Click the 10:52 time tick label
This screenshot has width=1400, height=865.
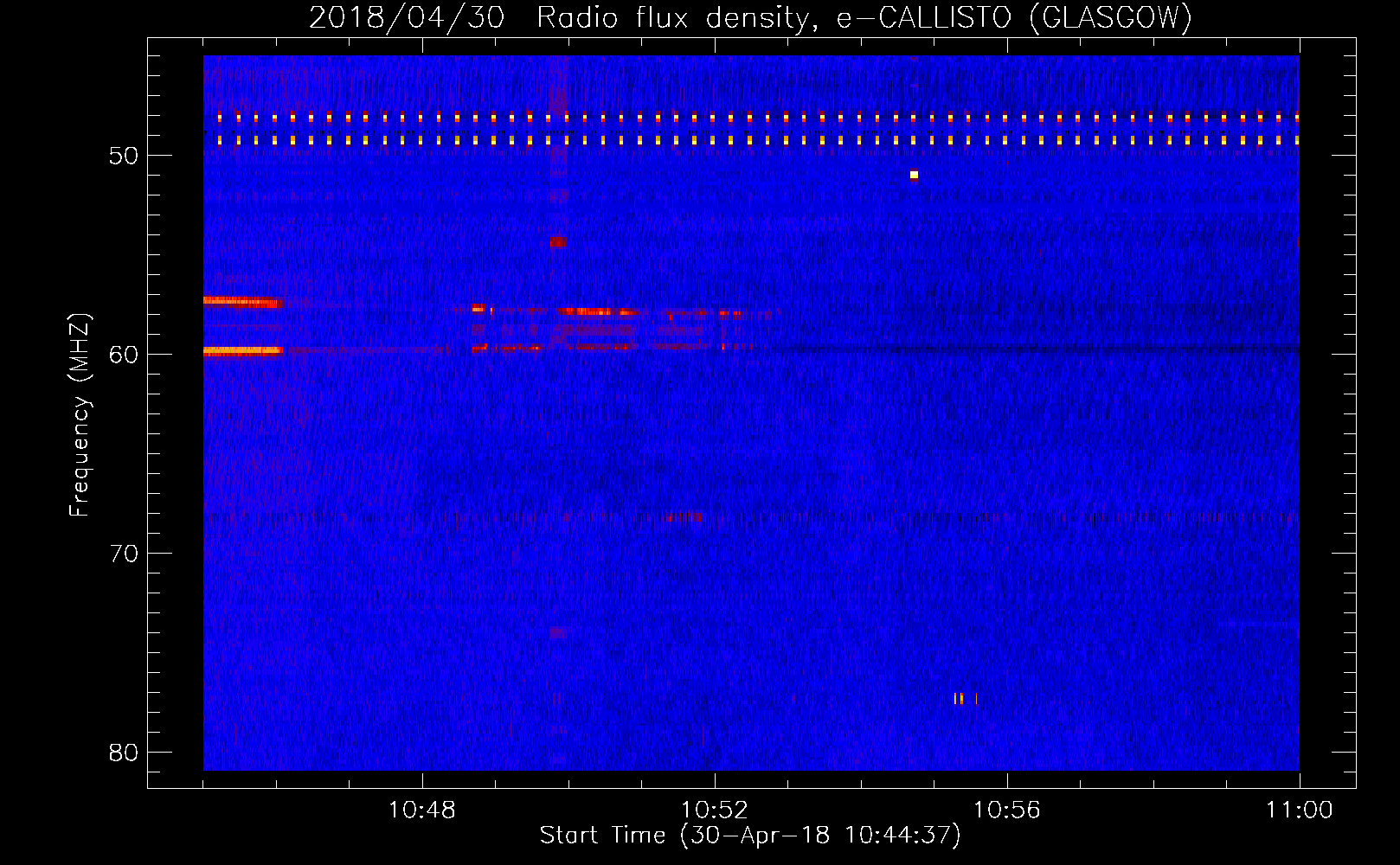[x=715, y=811]
